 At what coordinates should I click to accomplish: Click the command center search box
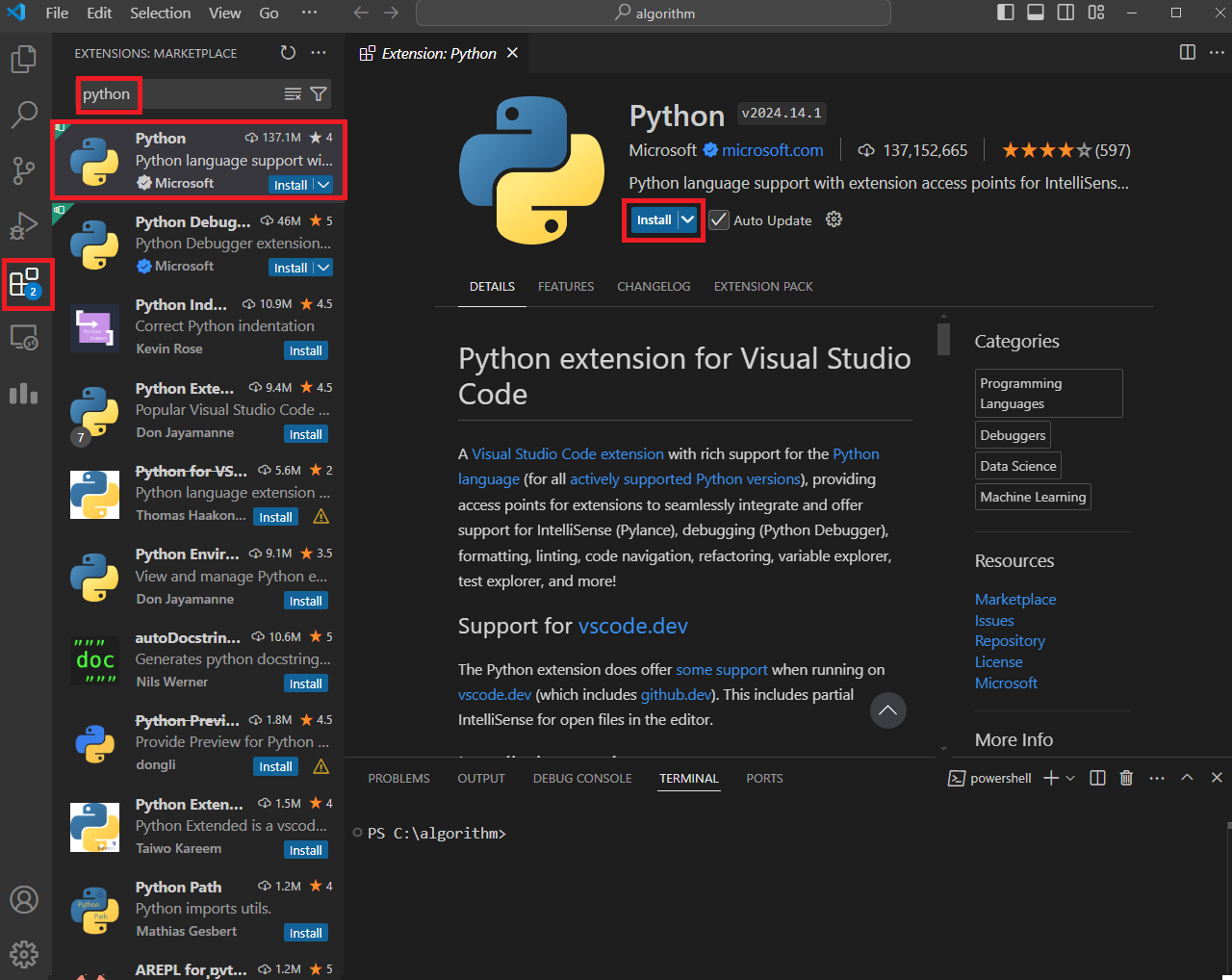pos(654,13)
